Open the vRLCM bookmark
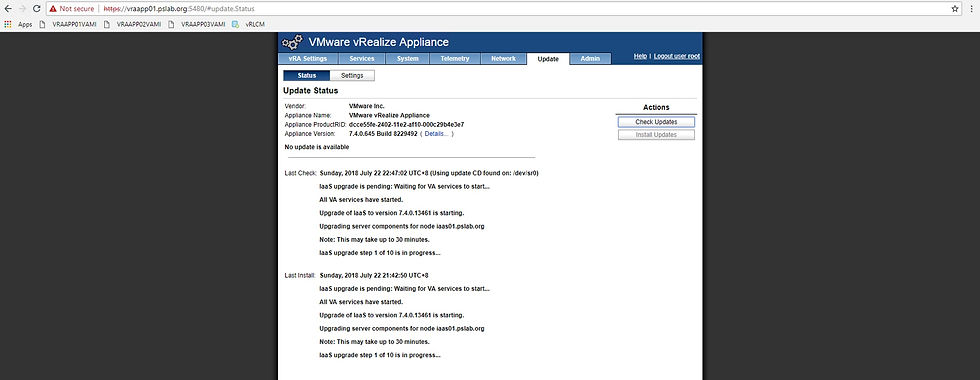The width and height of the screenshot is (980, 380). [x=249, y=24]
